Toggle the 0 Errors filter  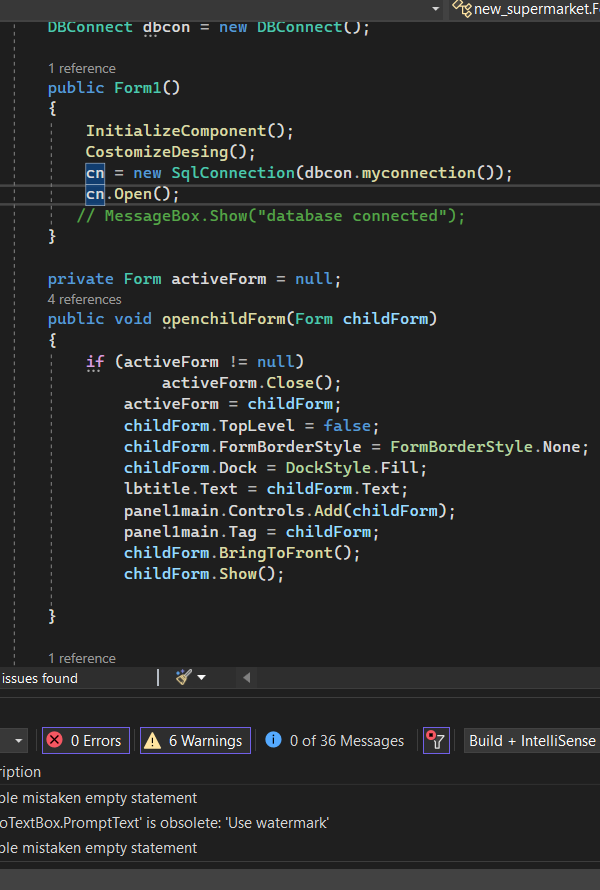coord(85,740)
